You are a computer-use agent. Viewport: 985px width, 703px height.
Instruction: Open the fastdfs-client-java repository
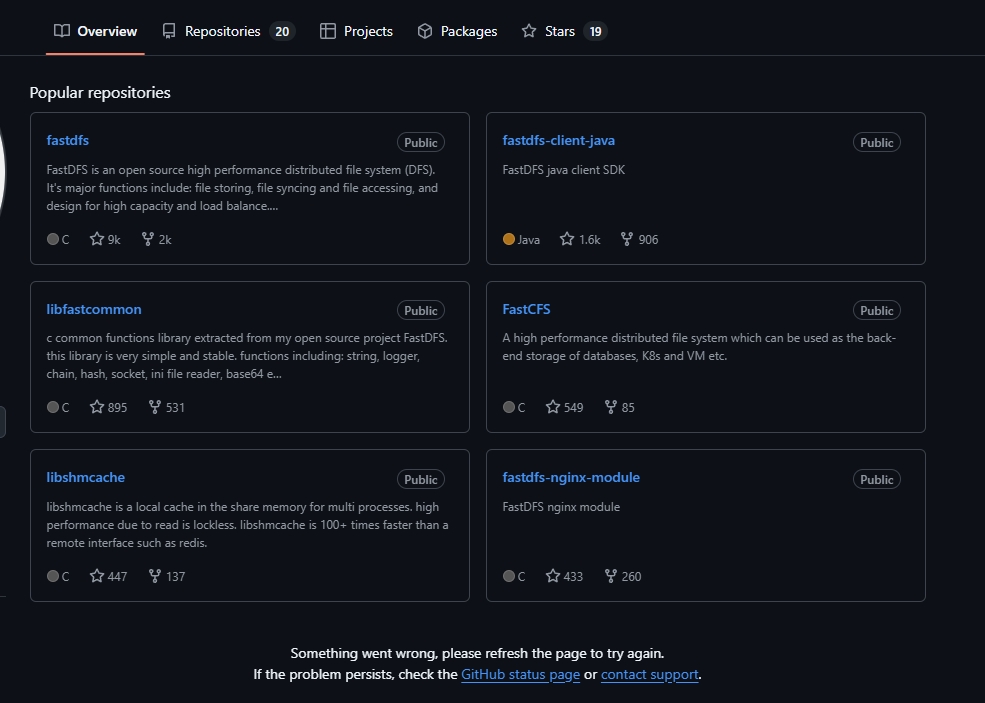coord(558,140)
